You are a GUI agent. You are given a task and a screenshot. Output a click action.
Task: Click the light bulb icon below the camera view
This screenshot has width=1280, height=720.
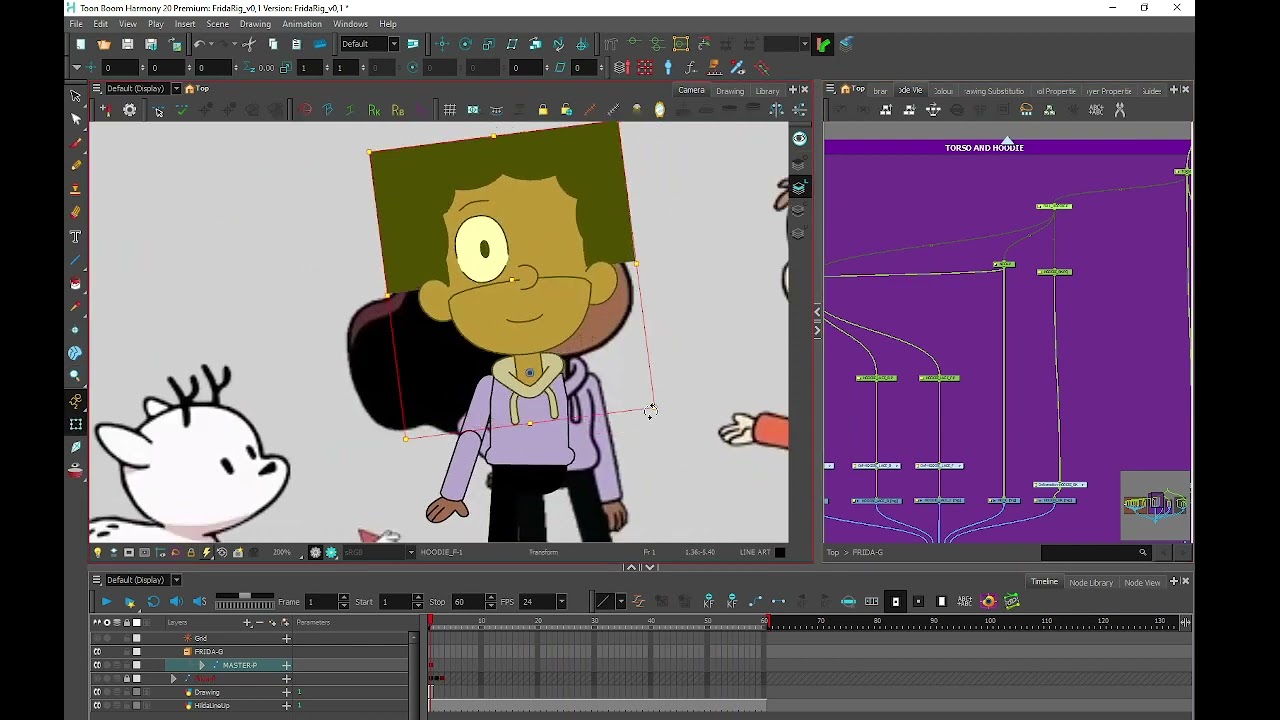pos(97,552)
